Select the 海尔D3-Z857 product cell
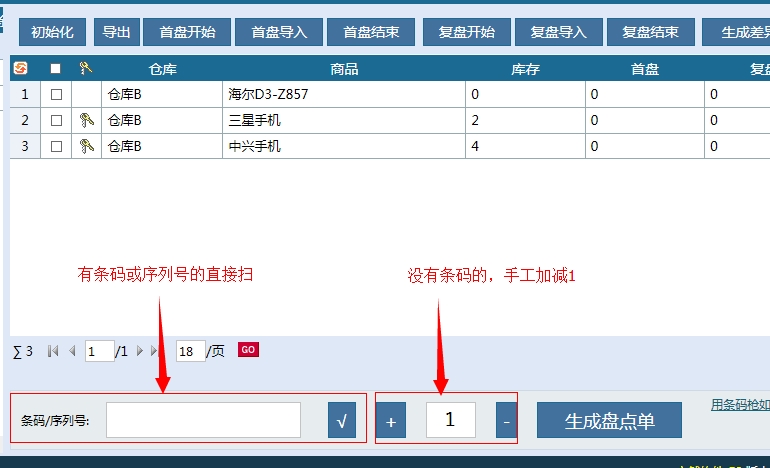Screen dimensions: 770x468 pos(344,94)
